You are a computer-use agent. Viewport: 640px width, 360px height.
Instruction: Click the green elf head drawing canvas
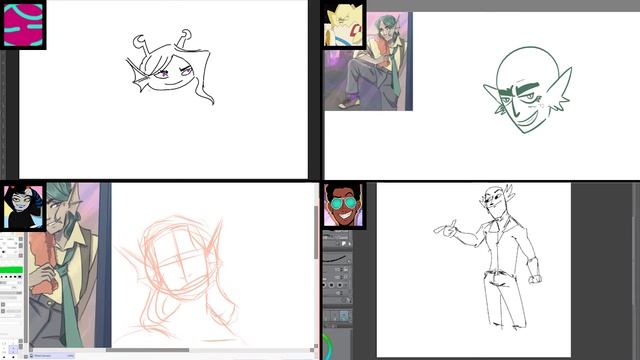[527, 96]
